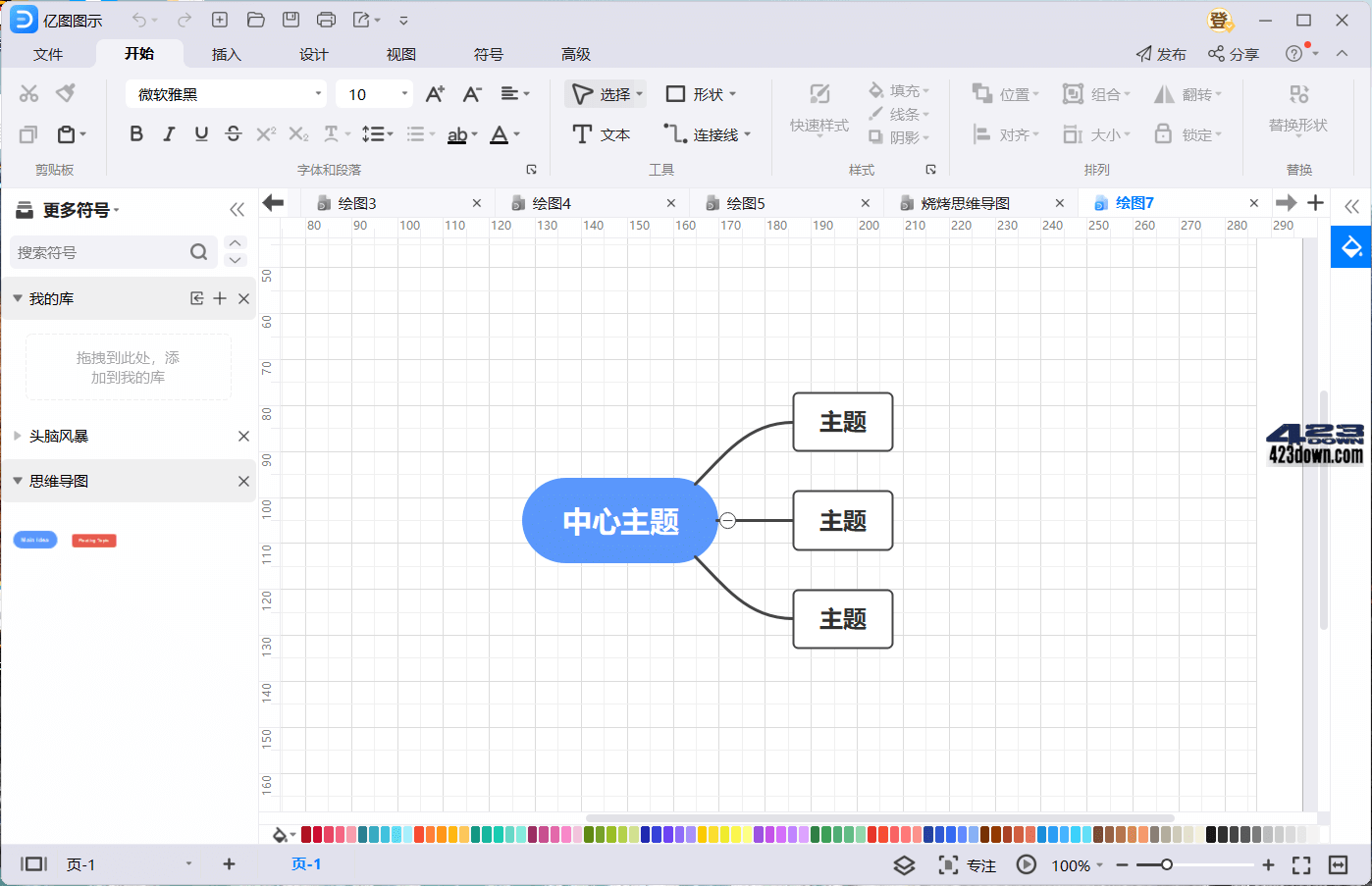Open the text alignment dropdown
The width and height of the screenshot is (1372, 886).
[x=515, y=94]
